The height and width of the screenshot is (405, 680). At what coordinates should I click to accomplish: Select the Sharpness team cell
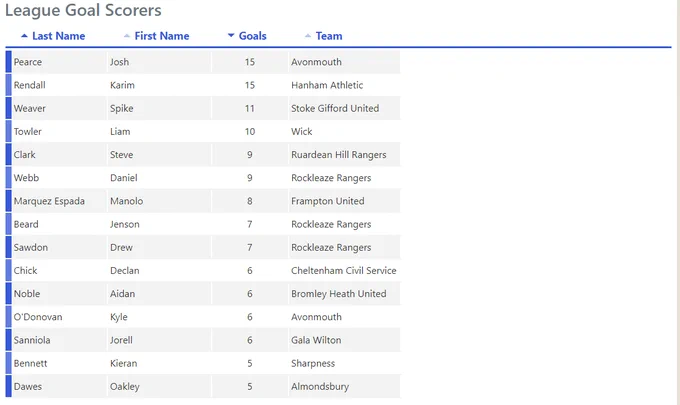click(x=344, y=363)
